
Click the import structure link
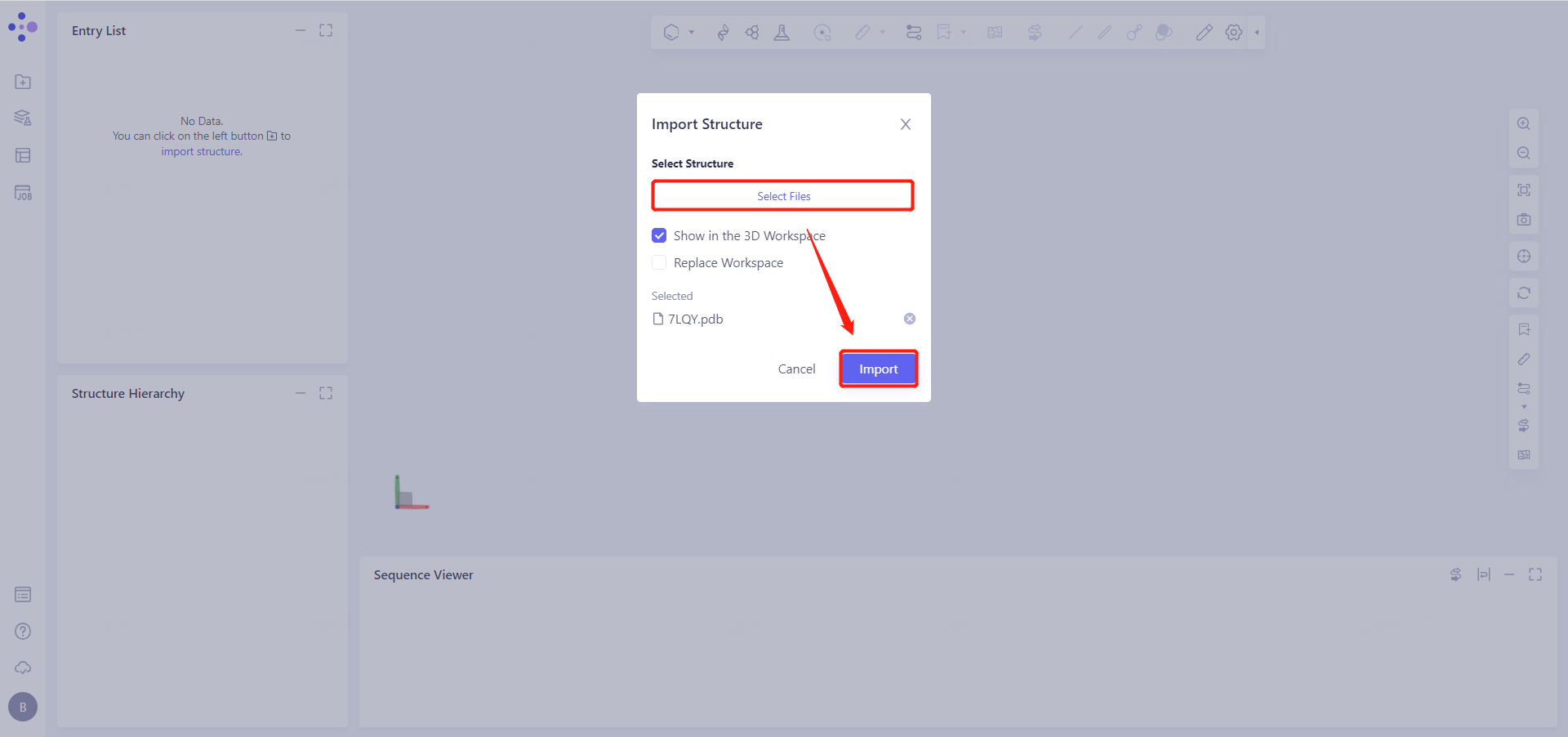[201, 152]
